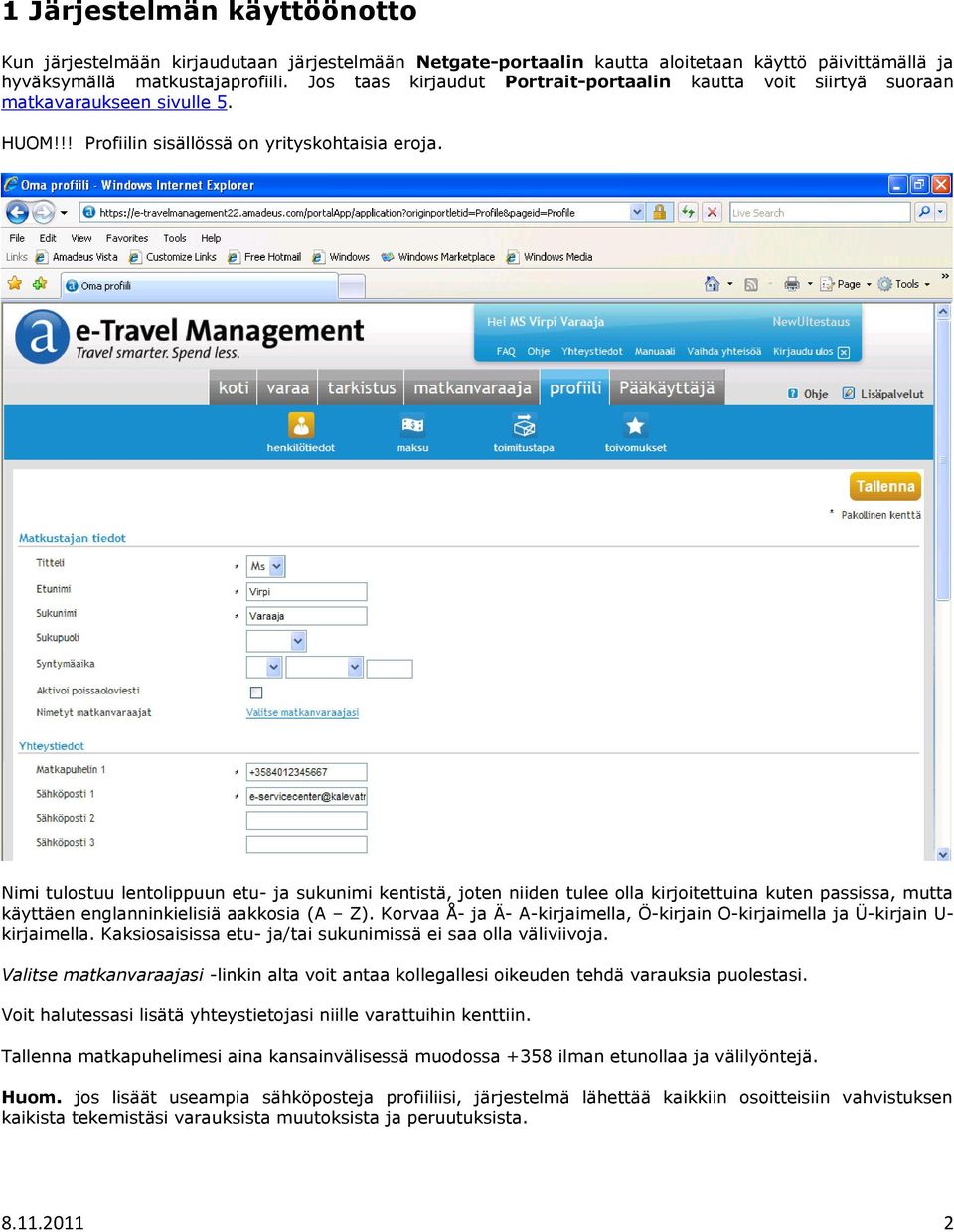954x1232 pixels.
Task: Stop loading with the red X icon
Action: tap(712, 212)
